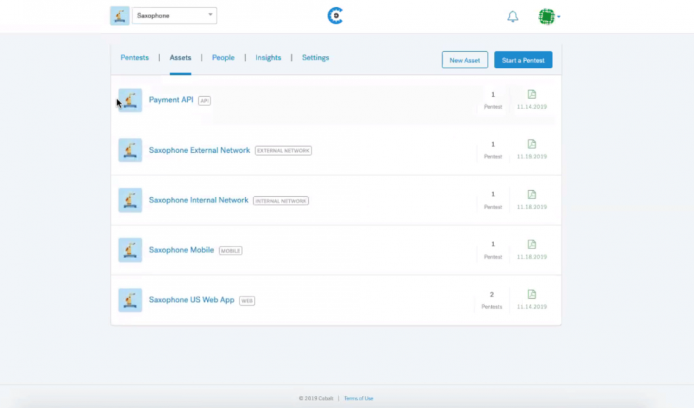Open the report document icon for Payment API
Viewport: 694px width, 408px height.
click(x=532, y=94)
